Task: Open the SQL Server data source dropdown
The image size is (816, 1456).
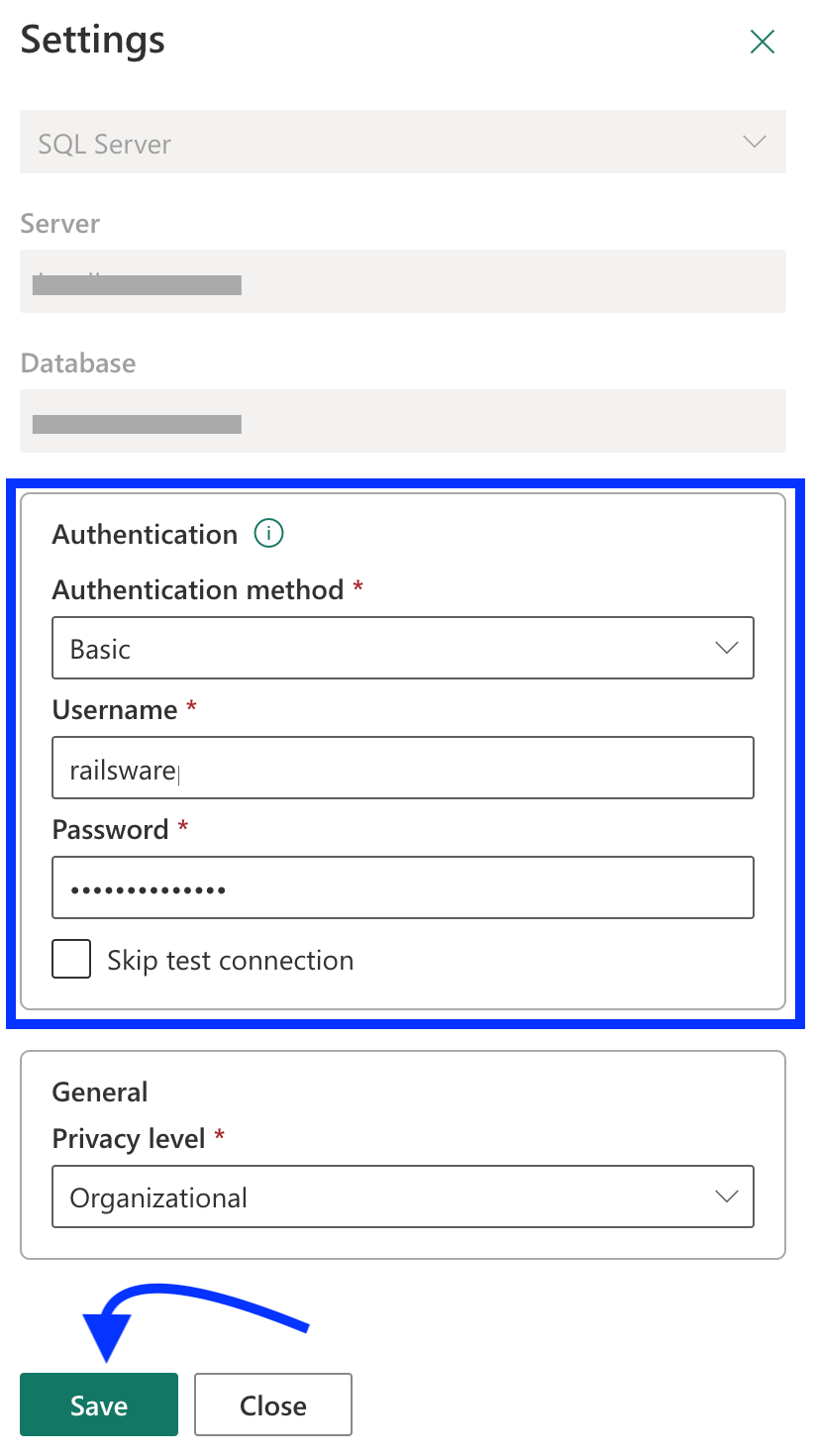Action: [x=402, y=142]
